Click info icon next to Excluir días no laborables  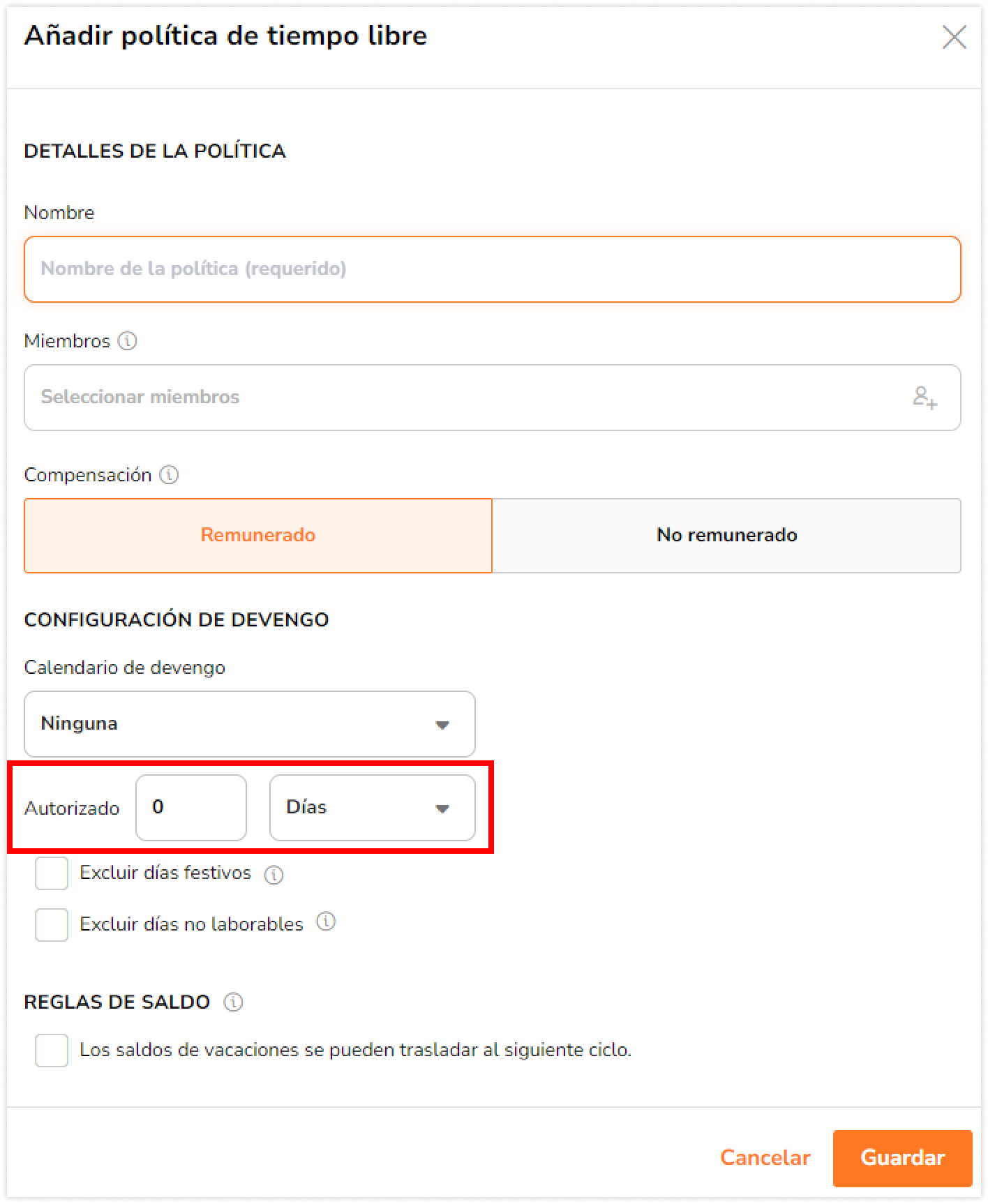(326, 922)
